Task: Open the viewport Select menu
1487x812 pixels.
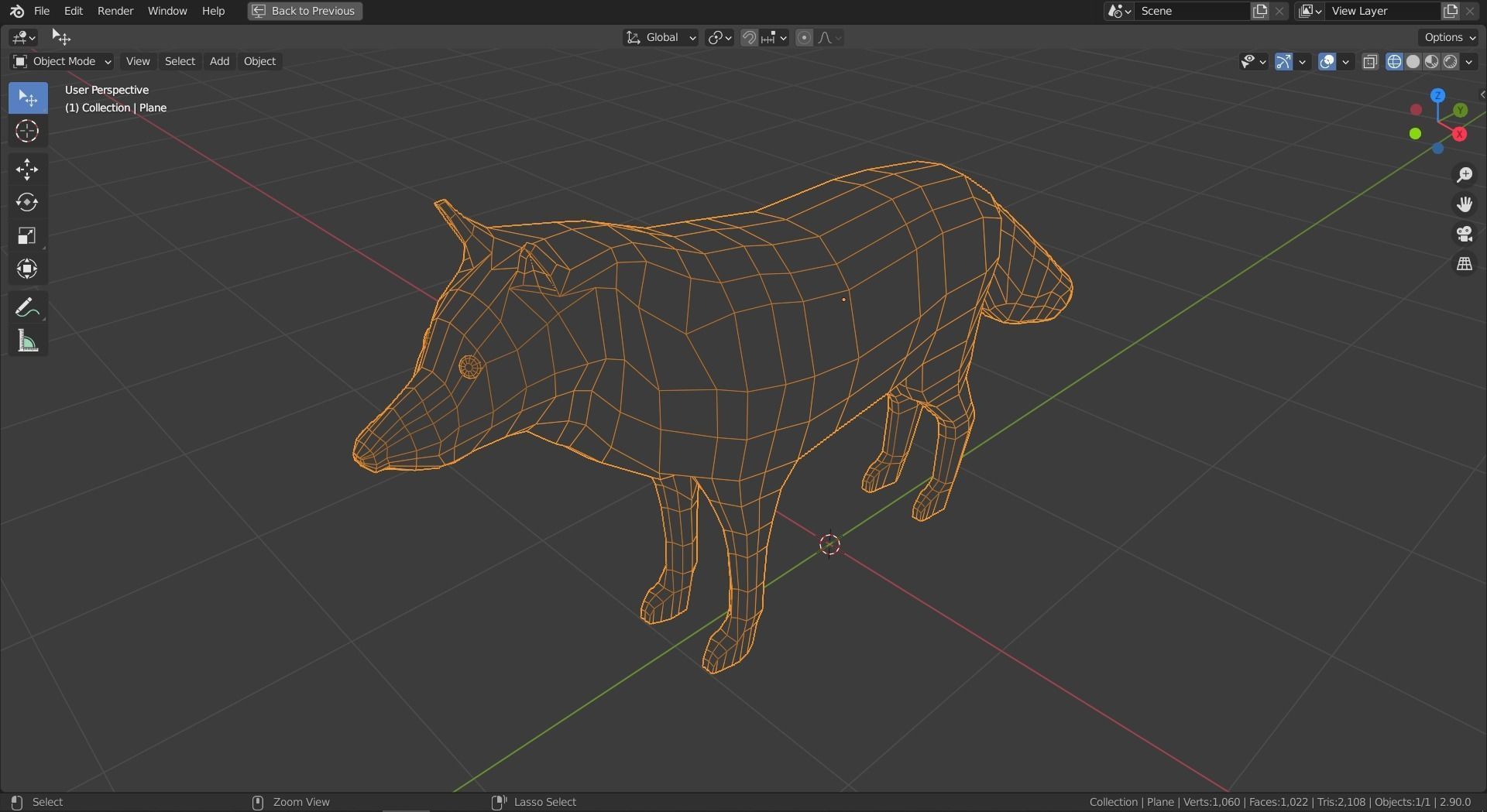Action: (180, 61)
